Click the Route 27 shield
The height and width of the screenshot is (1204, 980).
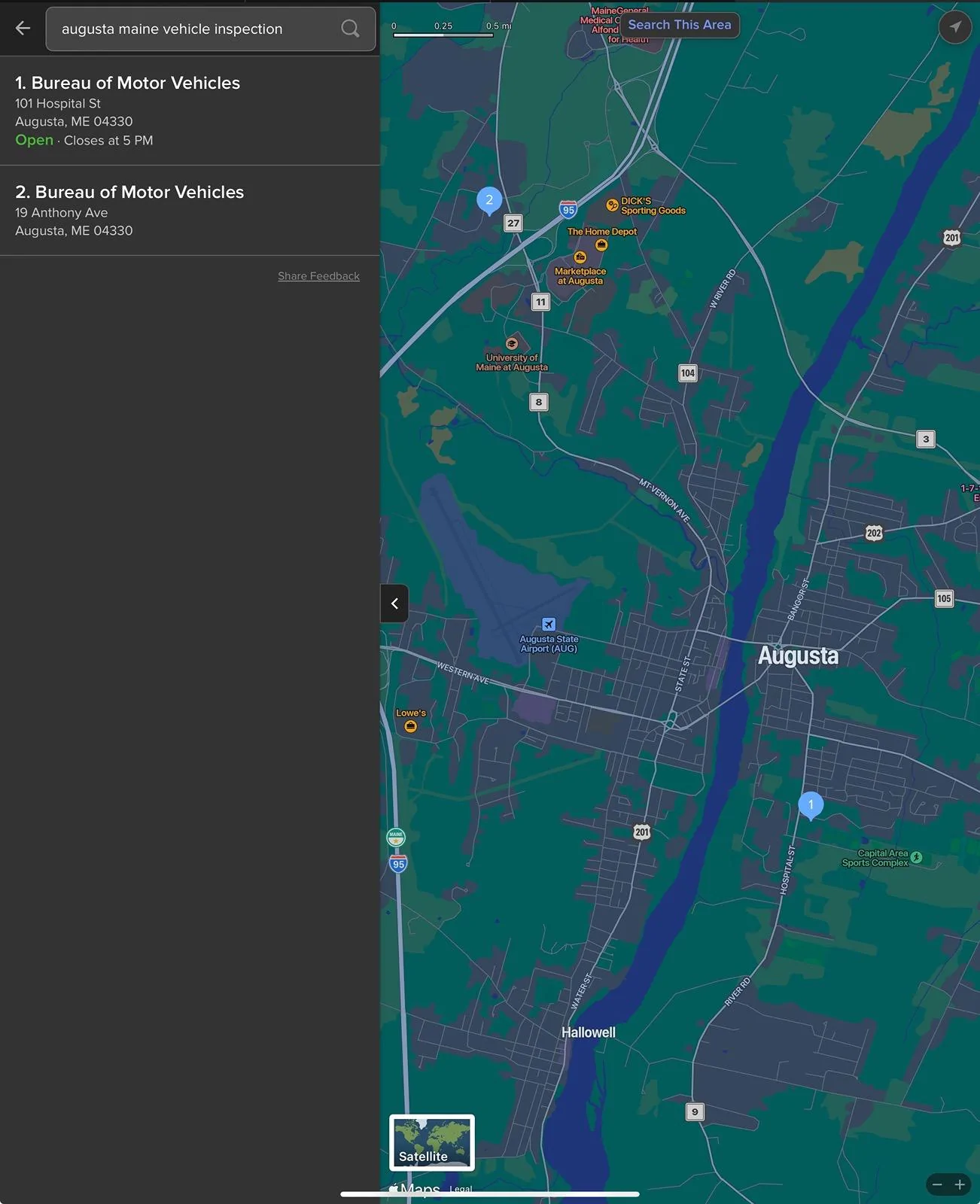[513, 223]
